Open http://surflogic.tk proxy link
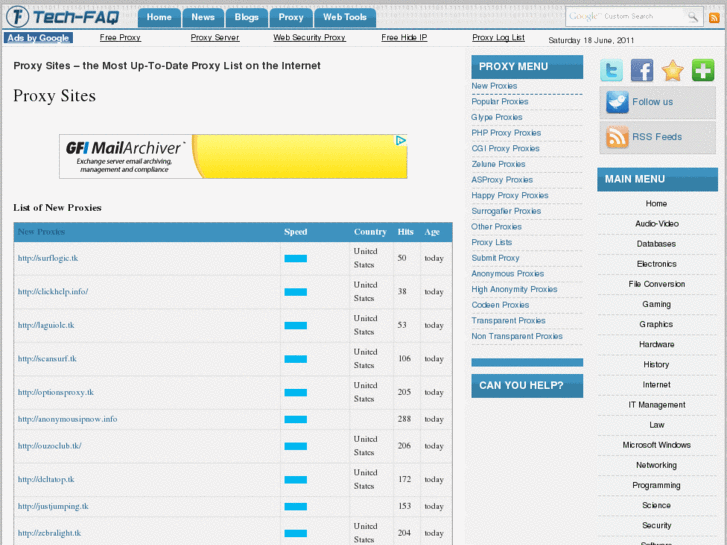Viewport: 727px width, 545px height. 48,258
